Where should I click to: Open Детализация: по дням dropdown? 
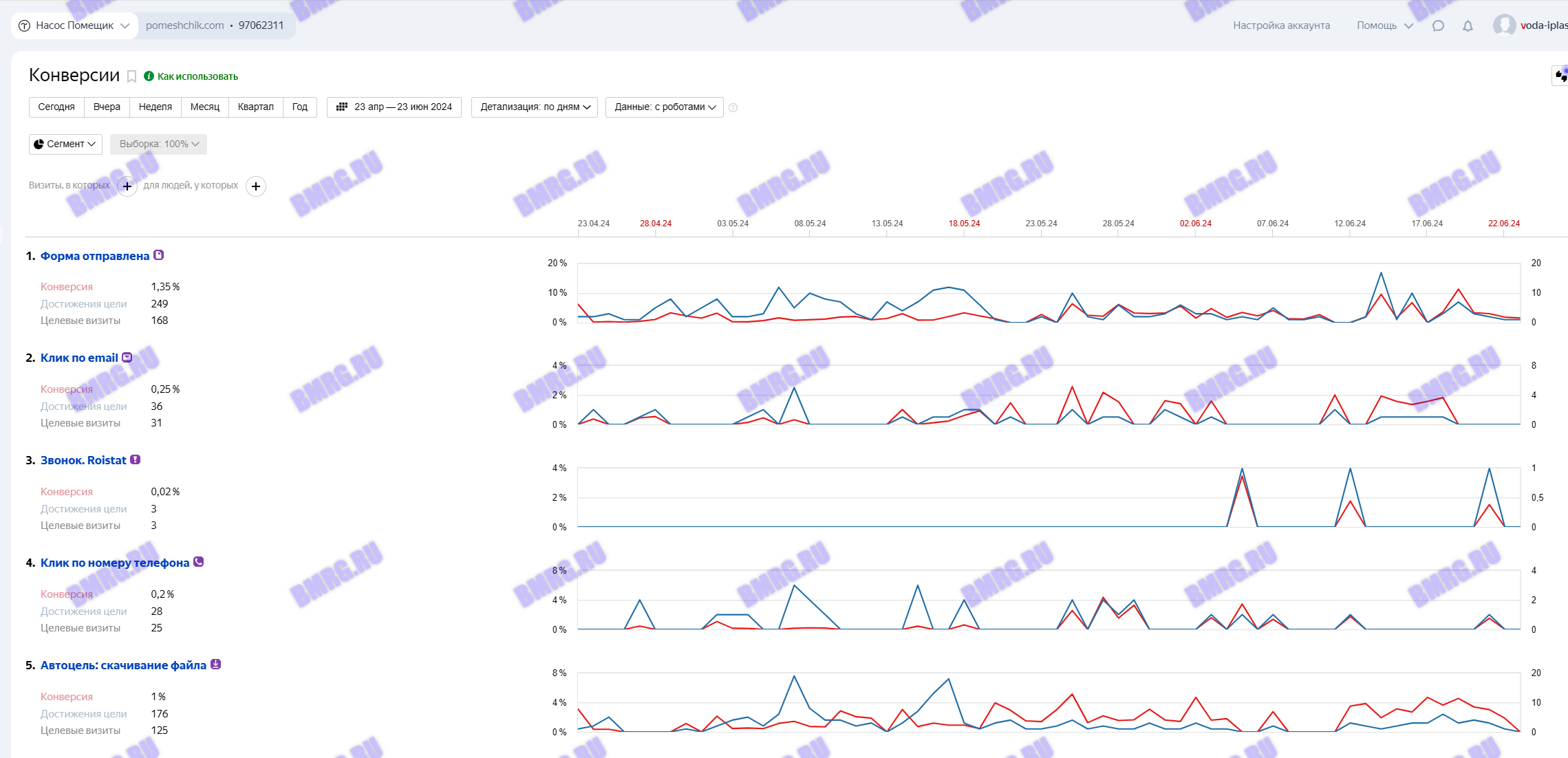pyautogui.click(x=535, y=107)
